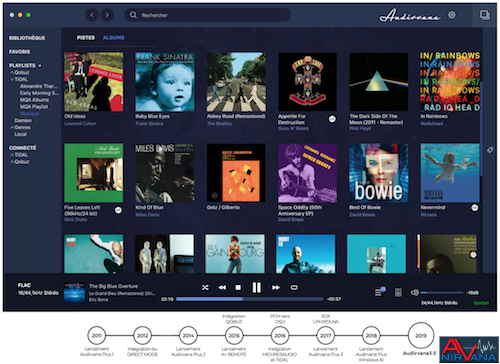500x364 pixels.
Task: Open the Baby Blue Eyes album cover
Action: [x=165, y=82]
